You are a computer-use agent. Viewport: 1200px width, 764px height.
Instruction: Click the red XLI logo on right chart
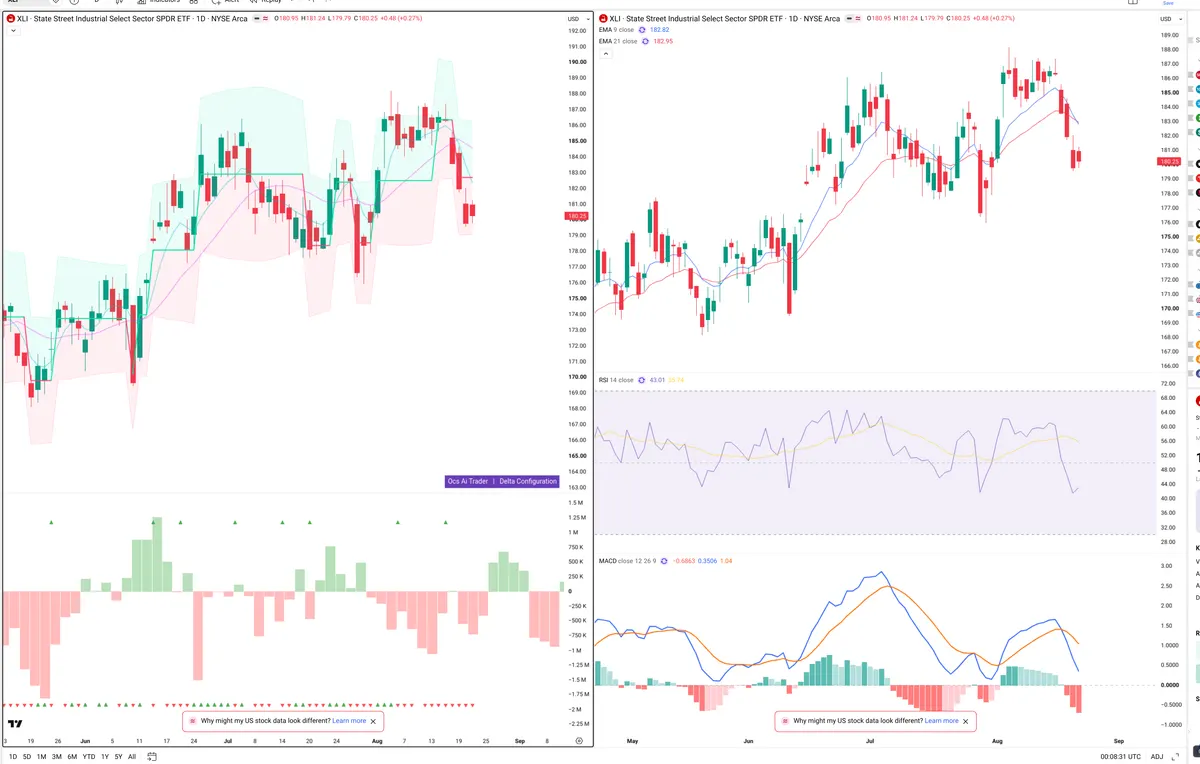coord(602,19)
